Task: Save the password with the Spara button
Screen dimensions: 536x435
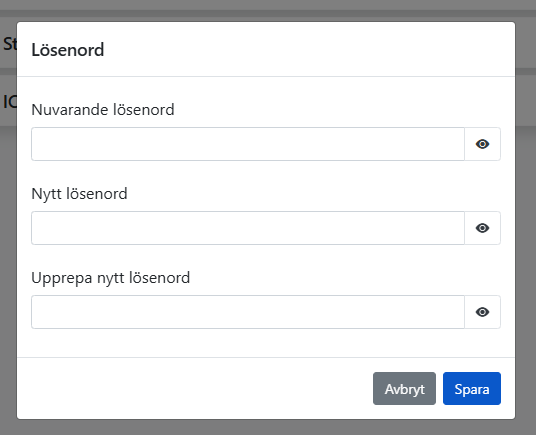Action: click(472, 389)
